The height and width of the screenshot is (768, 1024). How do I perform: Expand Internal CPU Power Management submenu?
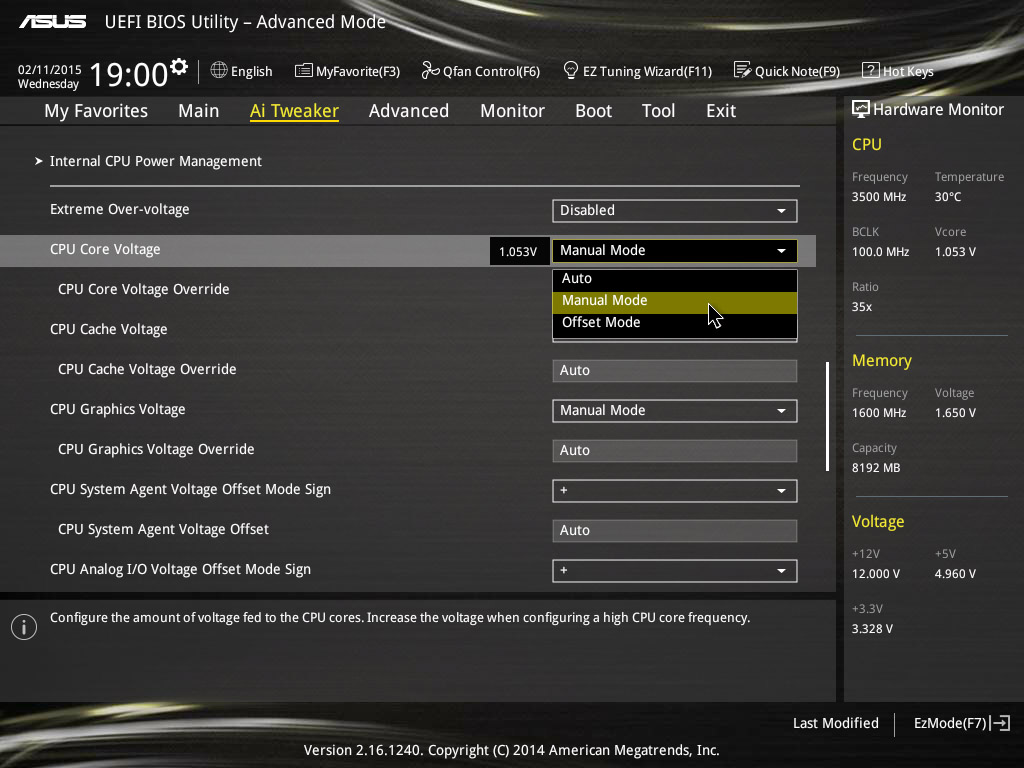coord(155,161)
